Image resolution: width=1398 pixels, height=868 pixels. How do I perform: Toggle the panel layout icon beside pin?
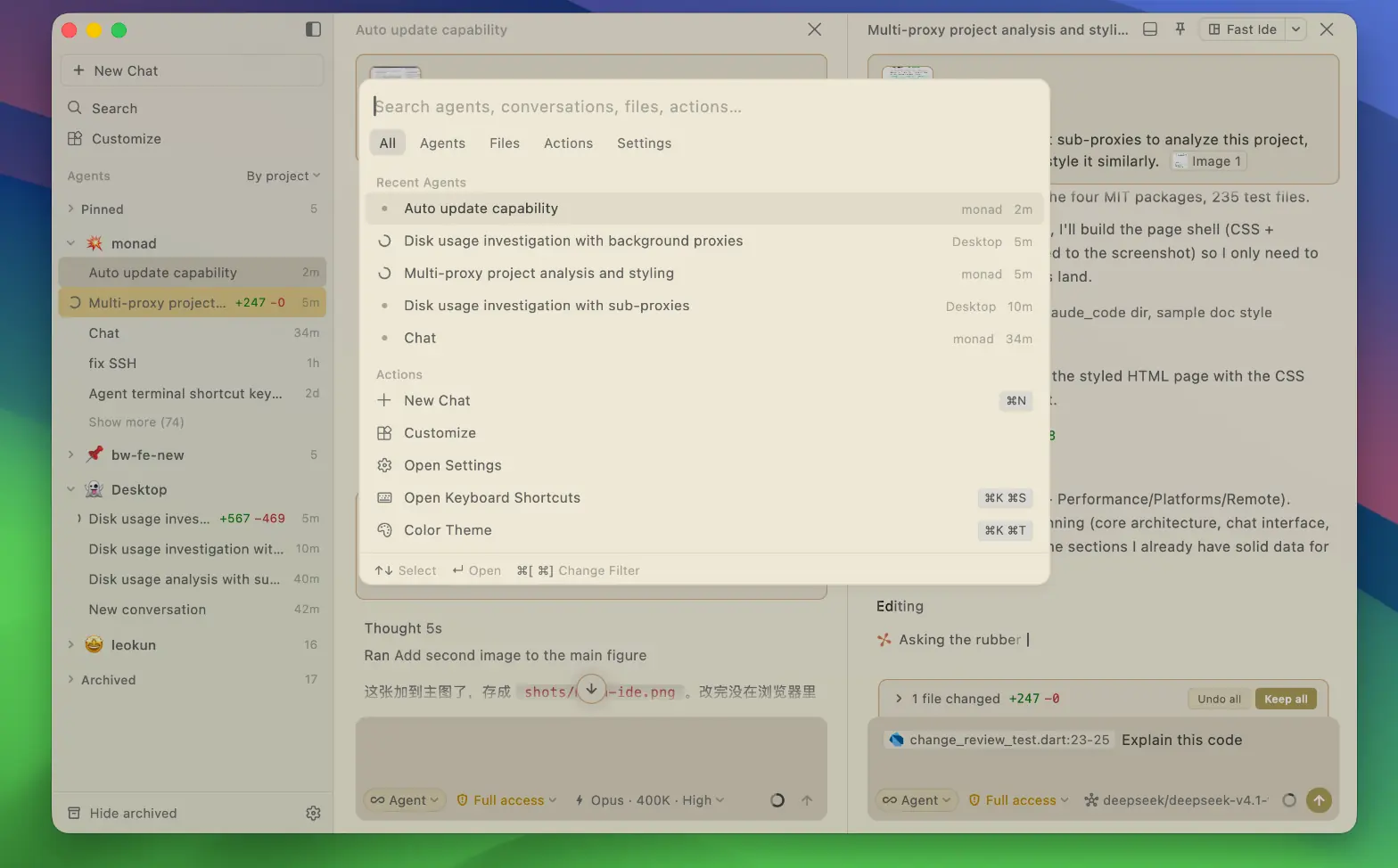tap(1150, 29)
